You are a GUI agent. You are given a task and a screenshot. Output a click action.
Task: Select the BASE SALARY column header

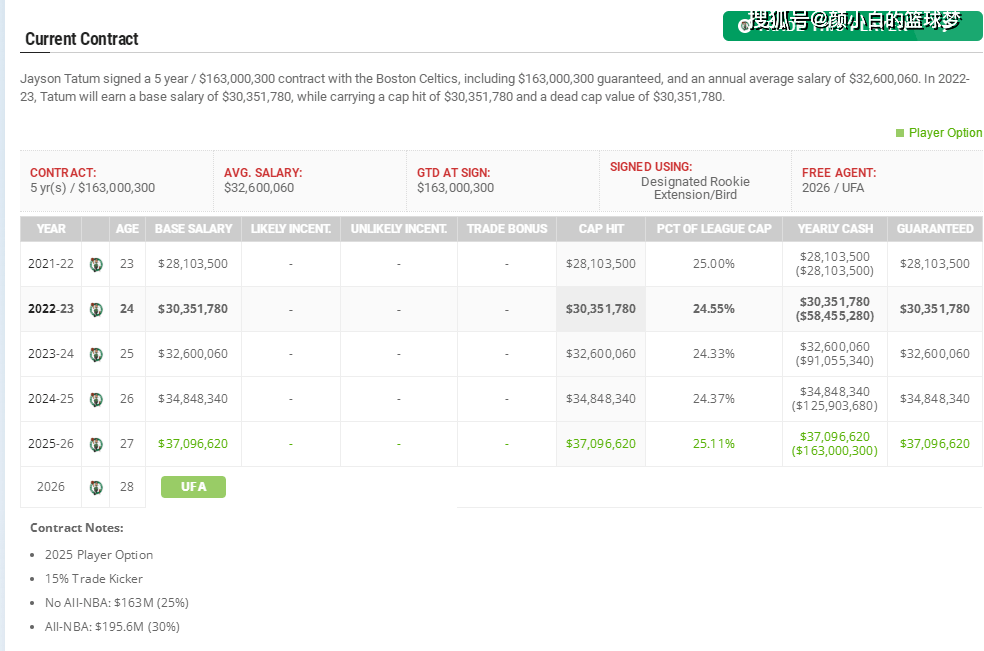pyautogui.click(x=193, y=229)
